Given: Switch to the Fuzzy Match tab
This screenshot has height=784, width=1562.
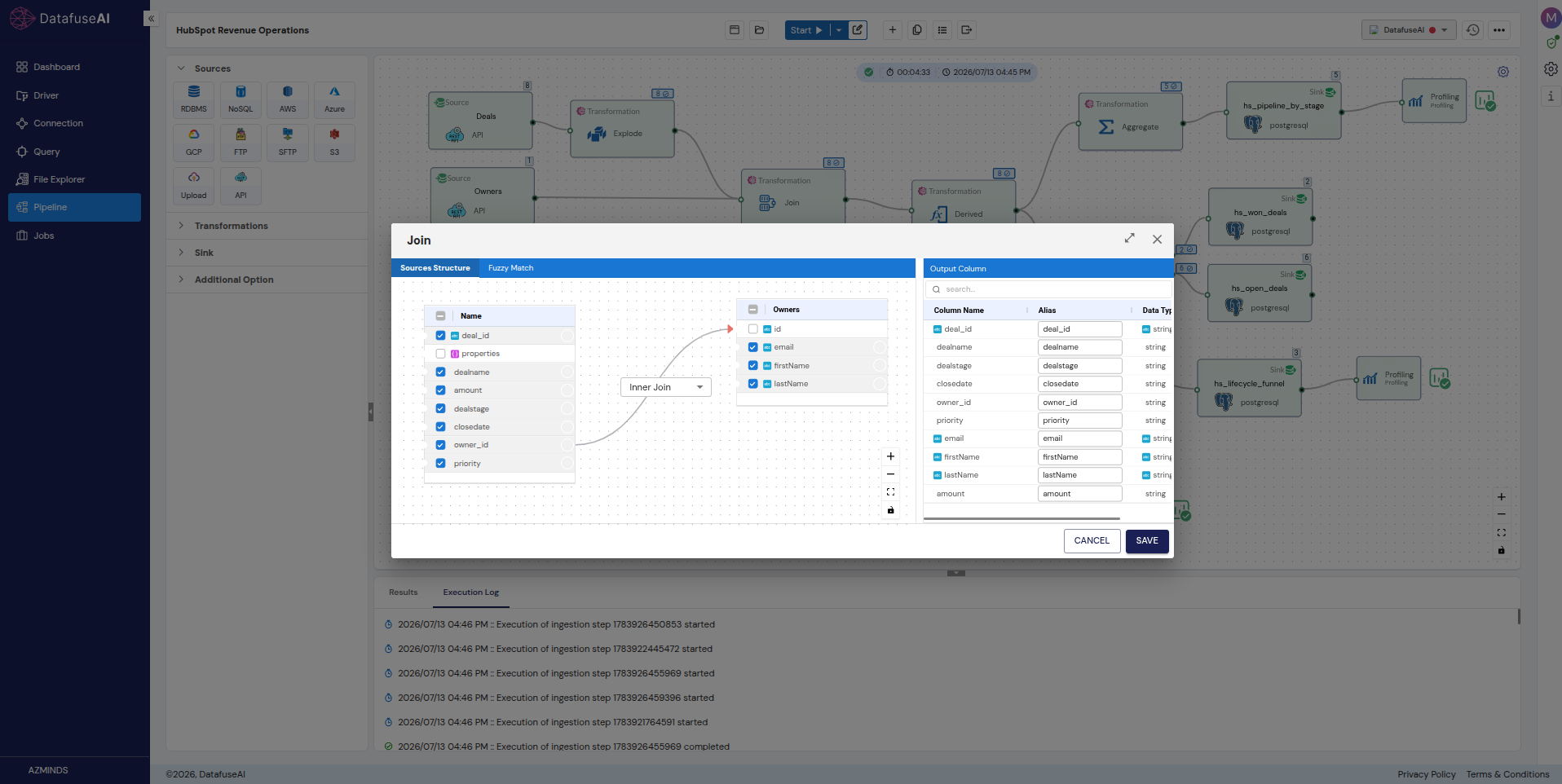Looking at the screenshot, I should [510, 268].
